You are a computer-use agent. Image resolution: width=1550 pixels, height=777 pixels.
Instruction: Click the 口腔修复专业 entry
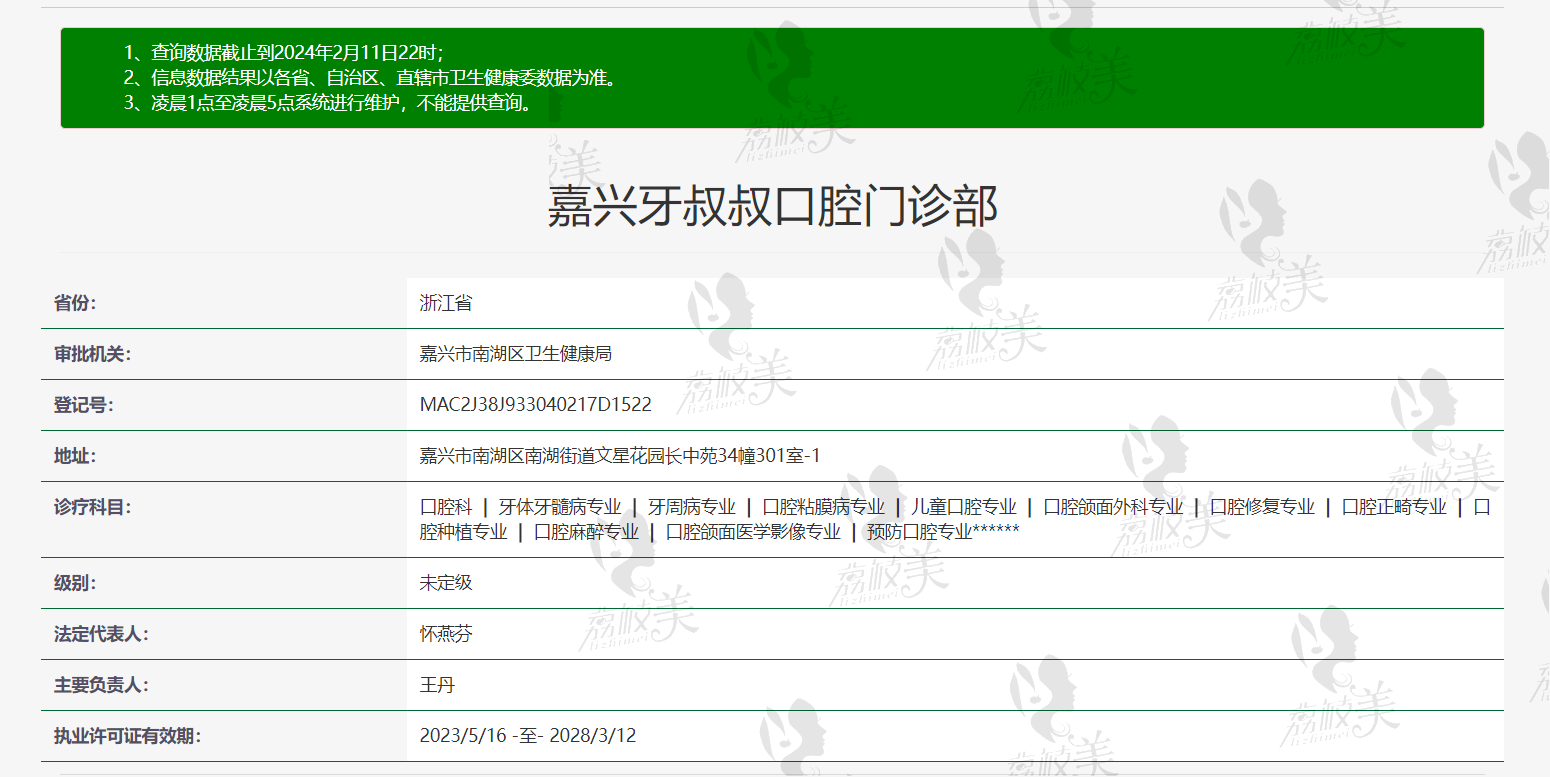pos(1263,507)
